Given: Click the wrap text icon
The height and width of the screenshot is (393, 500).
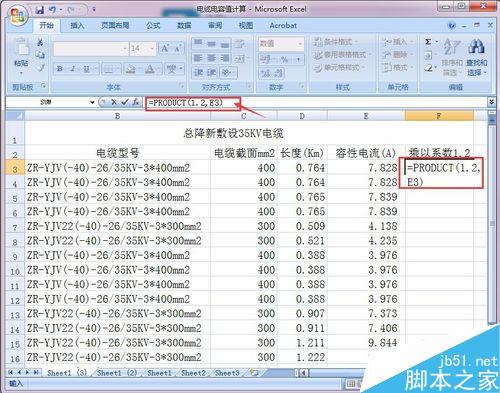Looking at the screenshot, I should pyautogui.click(x=239, y=44).
